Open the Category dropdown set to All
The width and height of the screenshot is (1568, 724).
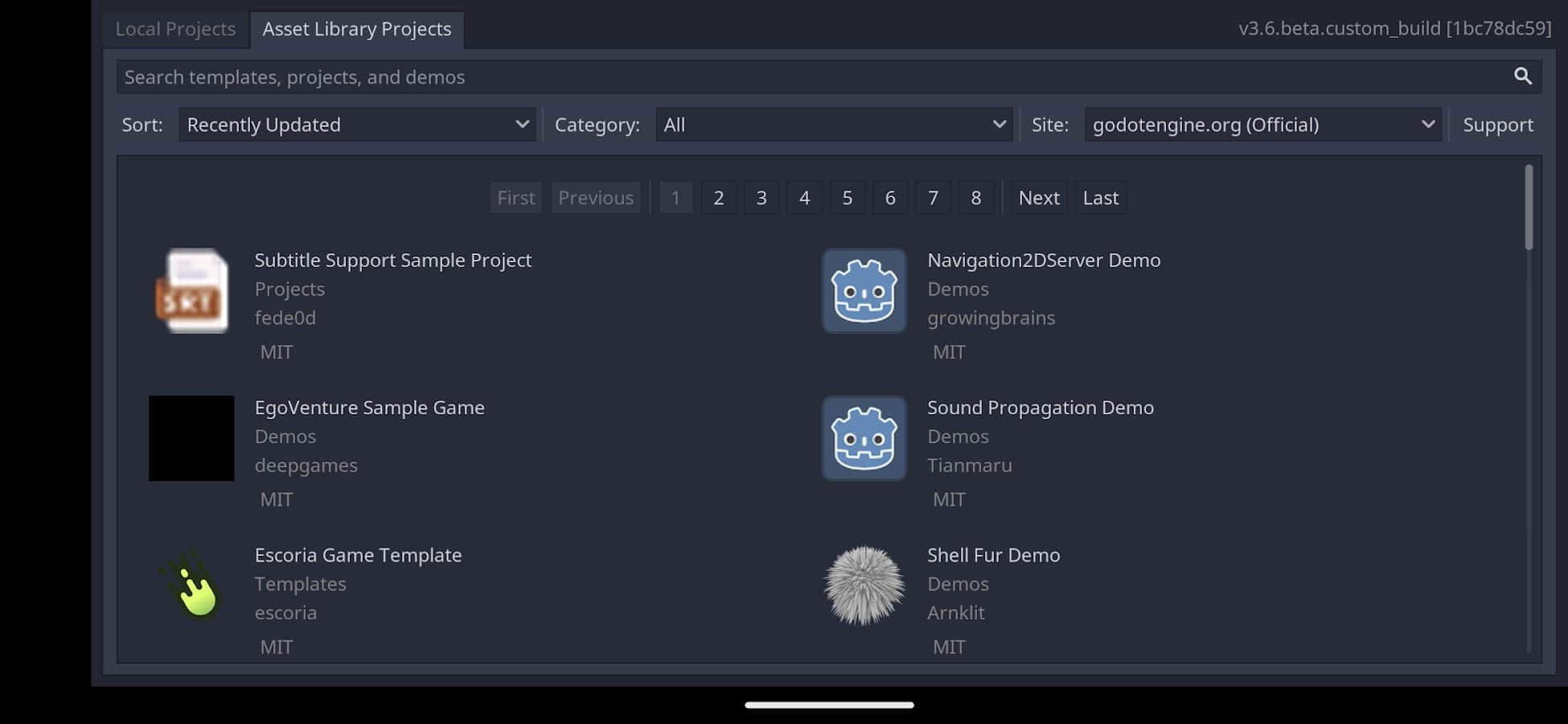(x=833, y=125)
